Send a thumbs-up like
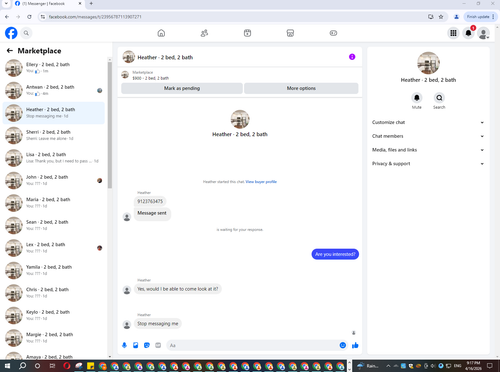 [355, 345]
